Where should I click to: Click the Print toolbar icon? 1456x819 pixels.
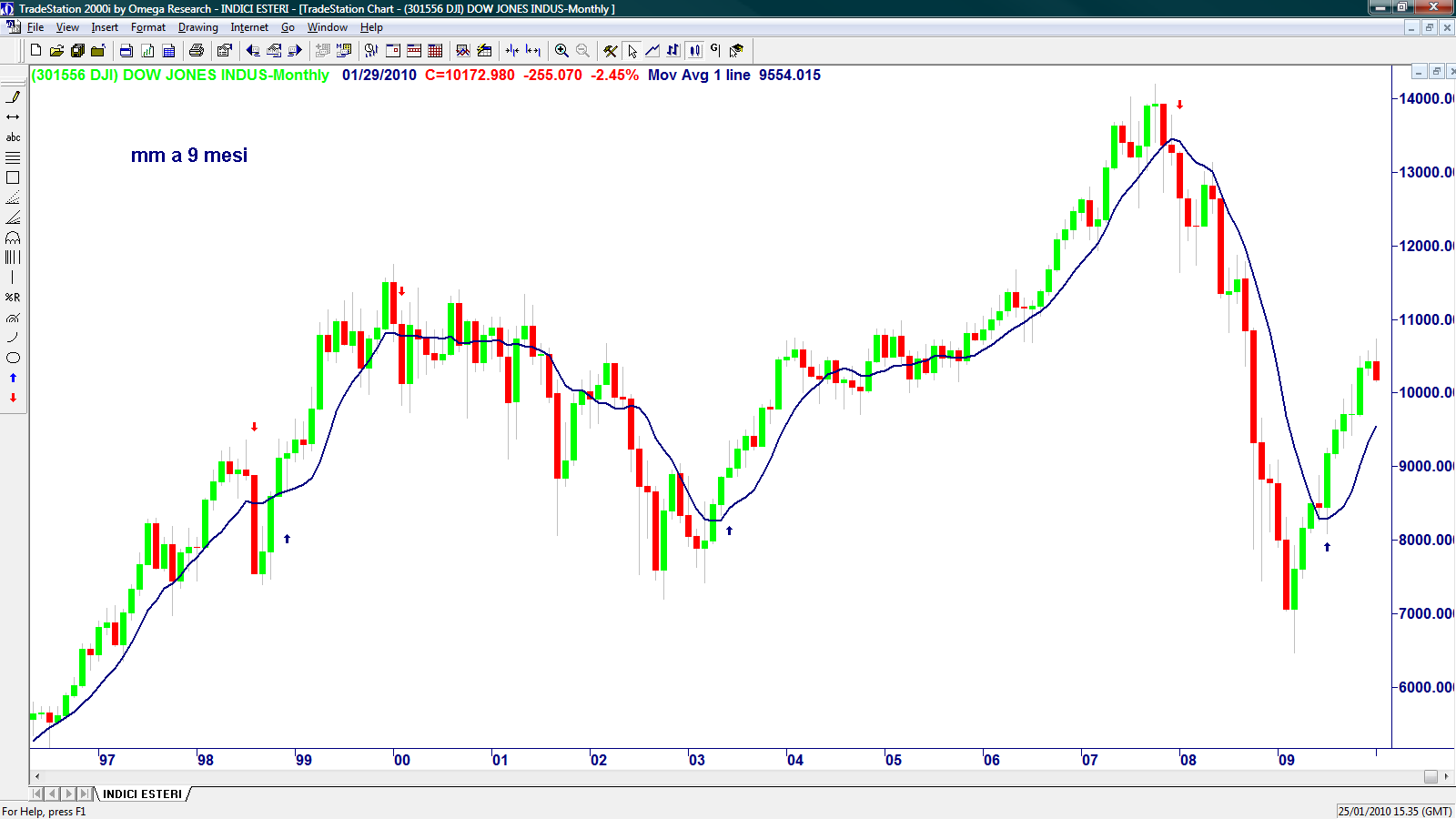click(x=196, y=51)
